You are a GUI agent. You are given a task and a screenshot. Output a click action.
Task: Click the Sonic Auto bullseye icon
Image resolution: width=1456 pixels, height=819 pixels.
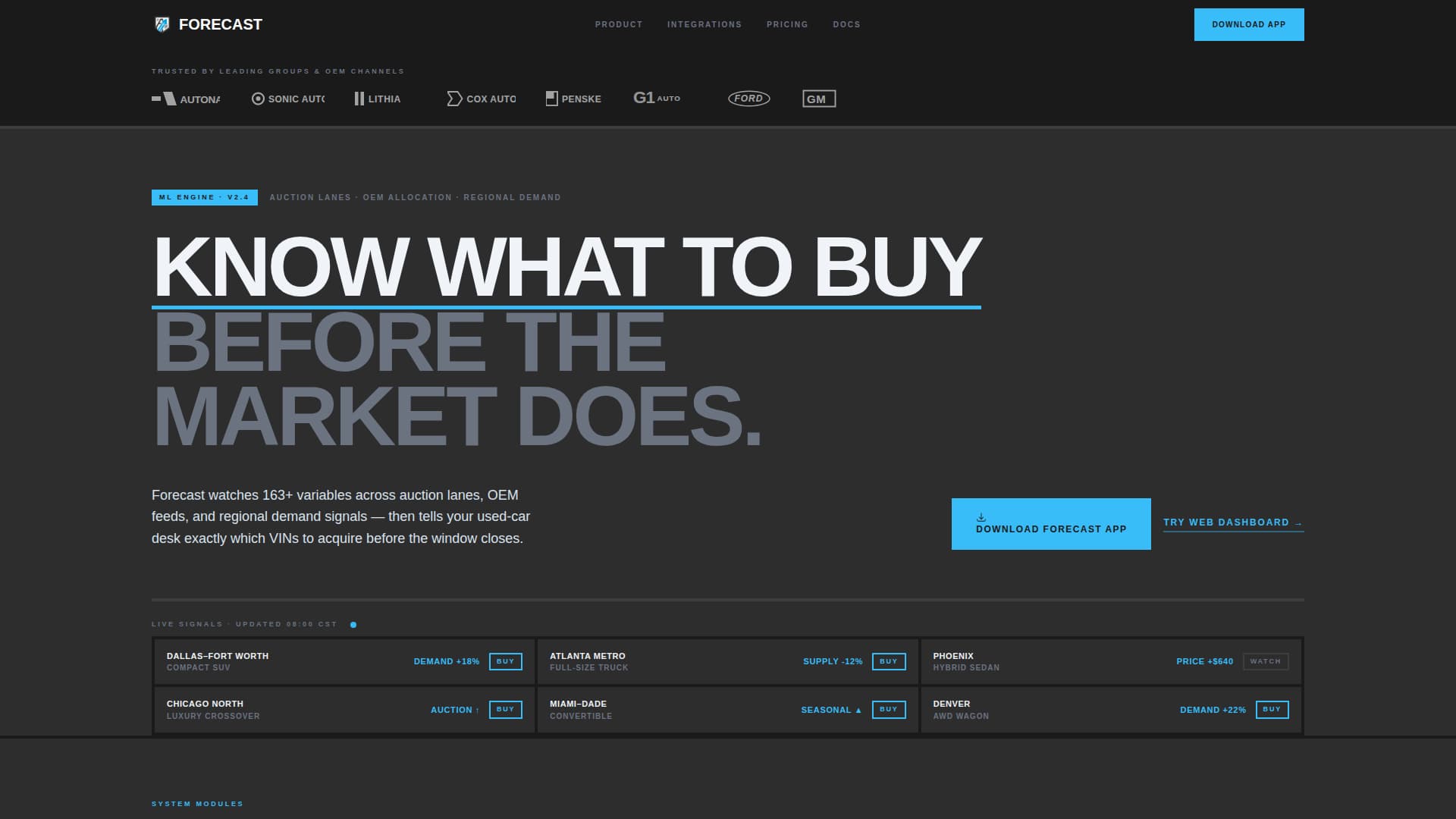tap(258, 99)
